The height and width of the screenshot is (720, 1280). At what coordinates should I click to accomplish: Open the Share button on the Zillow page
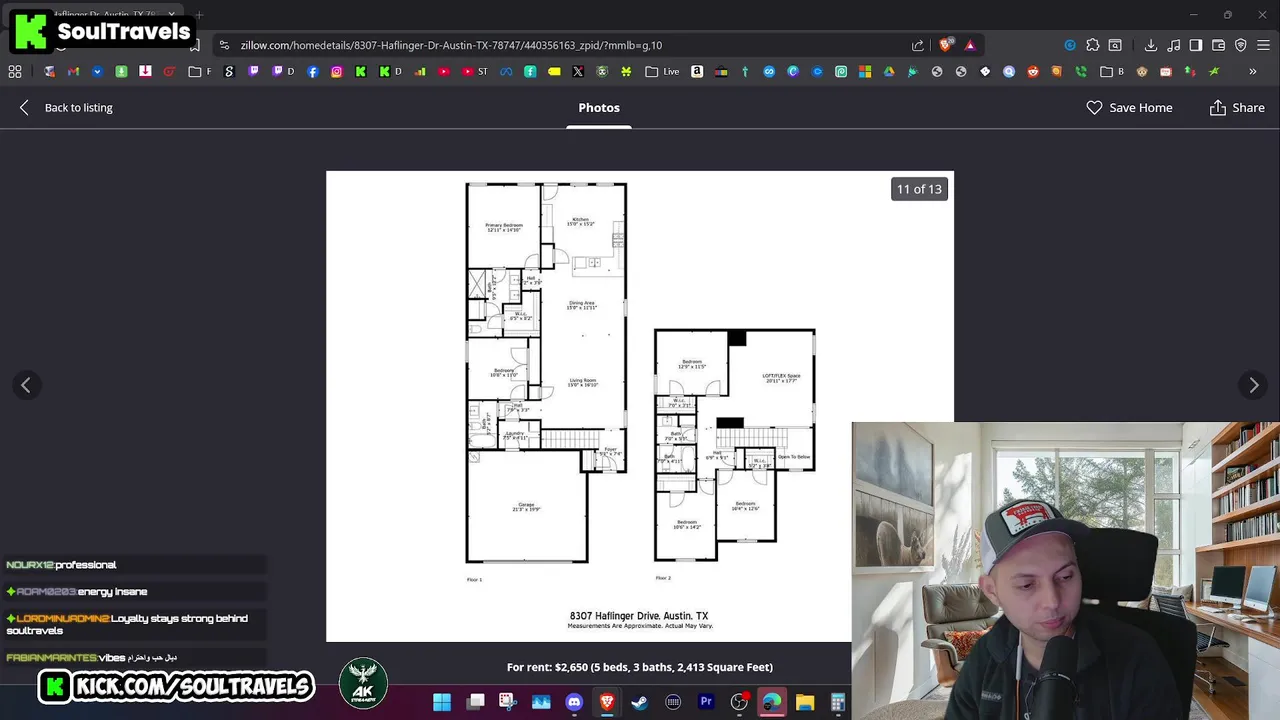(x=1237, y=107)
